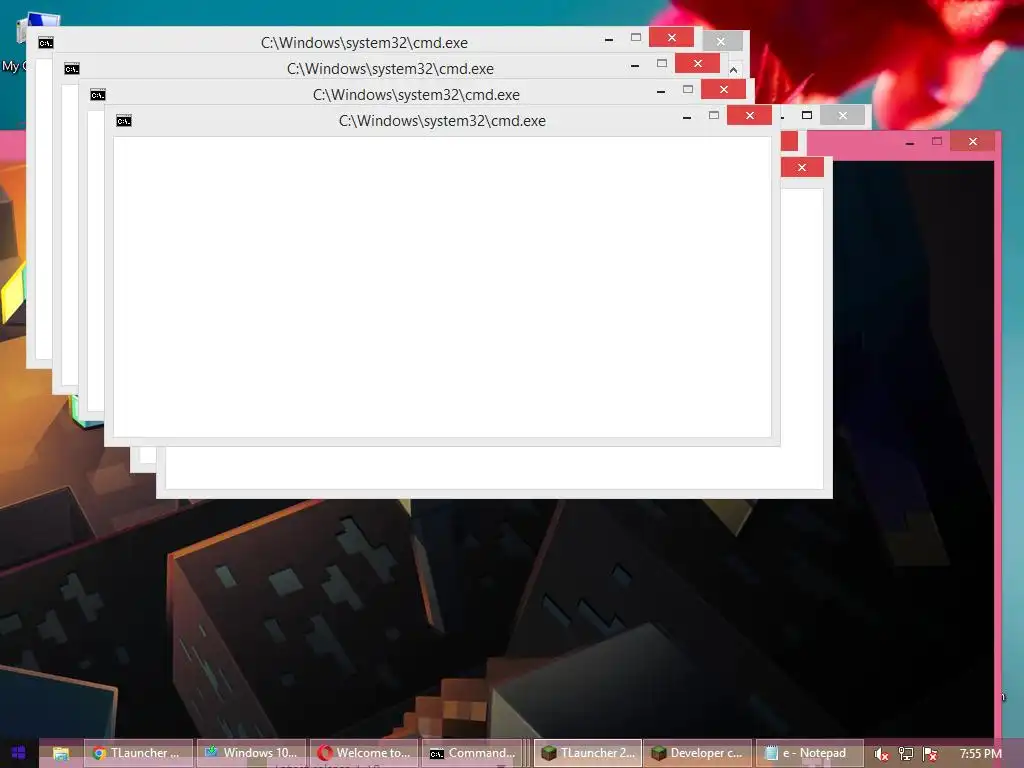Open the Windows Start button
Screen dimensions: 1024x768
coord(18,753)
